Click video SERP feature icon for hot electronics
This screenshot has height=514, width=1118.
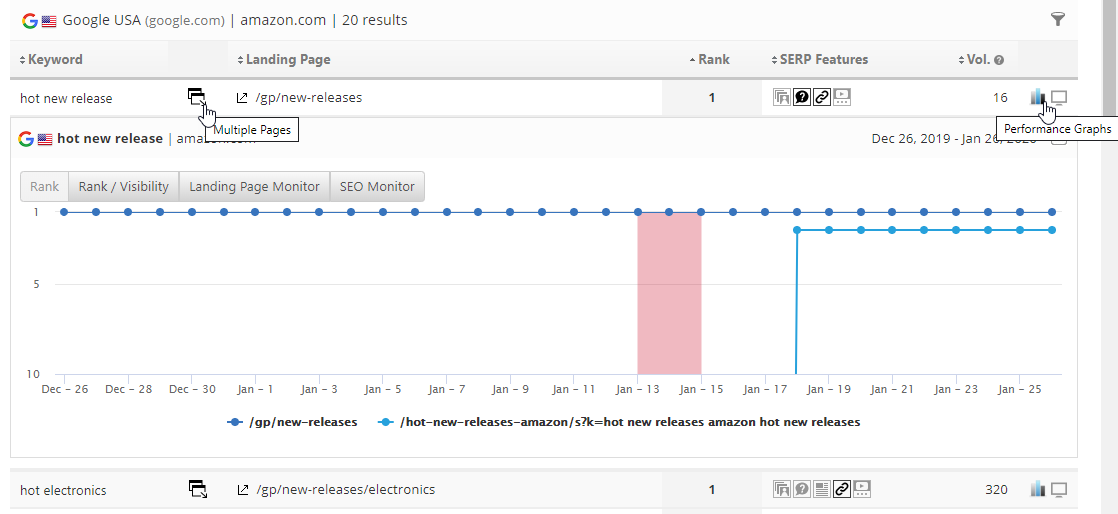tap(862, 489)
